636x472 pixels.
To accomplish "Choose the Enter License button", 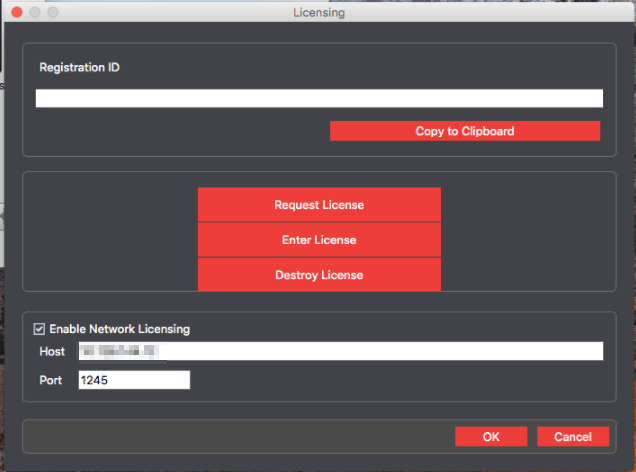I will click(319, 240).
